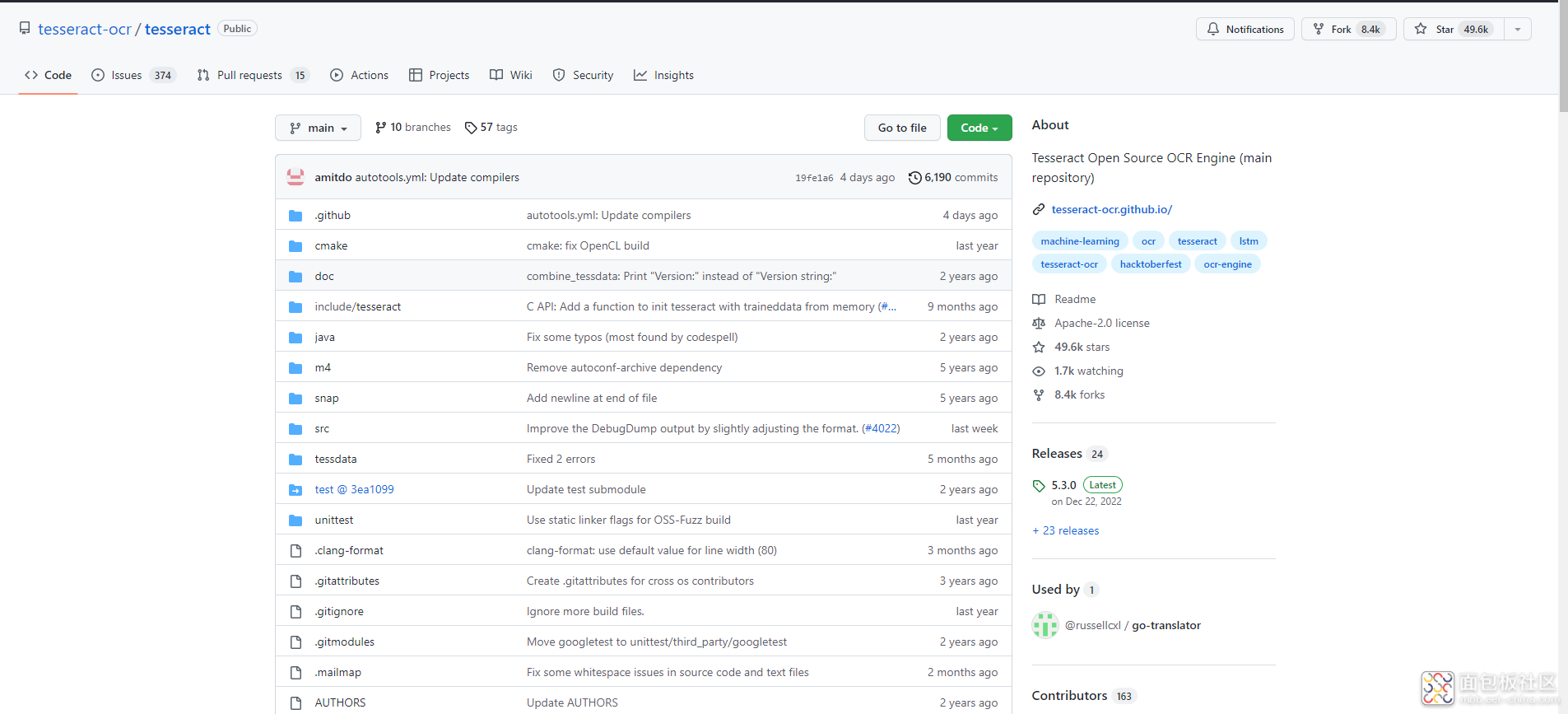1568x714 pixels.
Task: Click the fork icon in Fork button
Action: tap(1319, 29)
